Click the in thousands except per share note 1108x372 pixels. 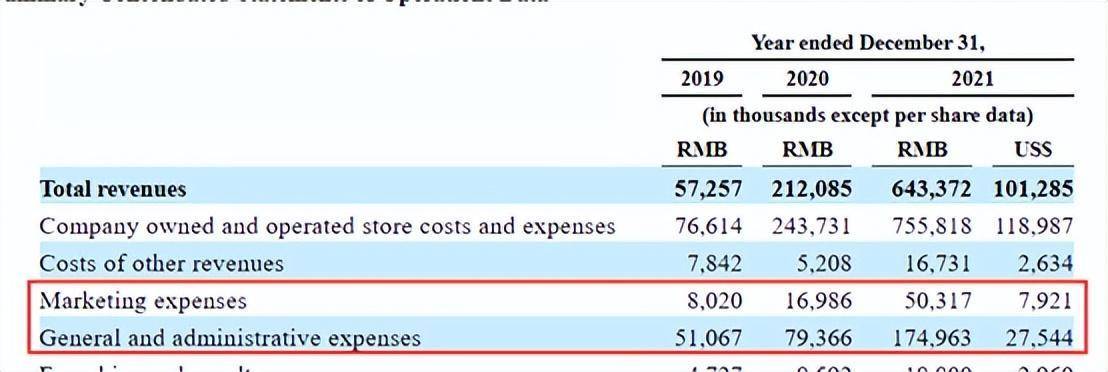pos(868,115)
